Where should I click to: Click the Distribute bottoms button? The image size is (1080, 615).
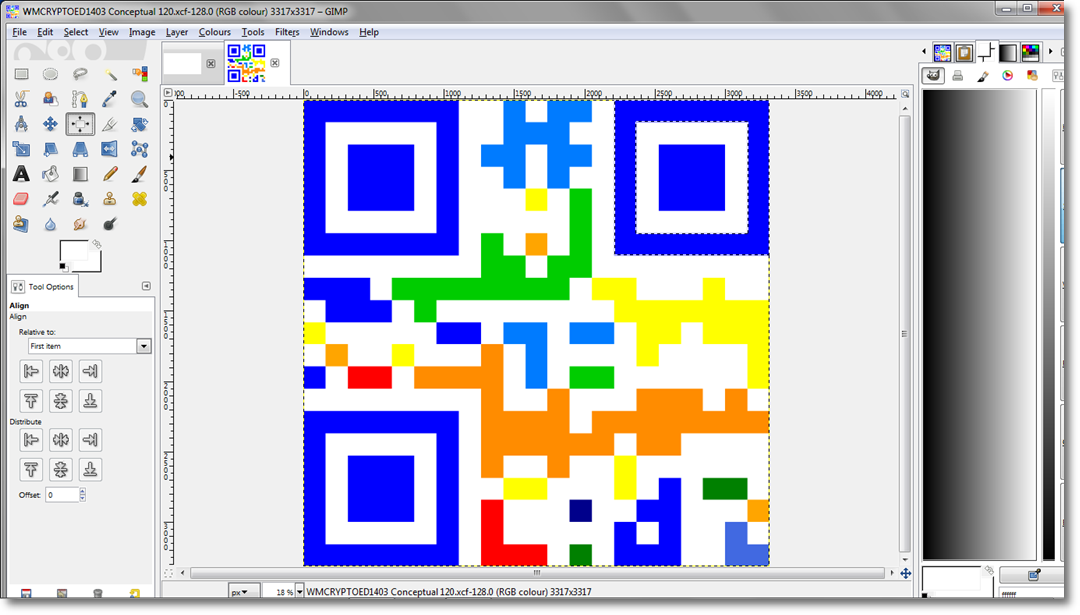(x=90, y=469)
